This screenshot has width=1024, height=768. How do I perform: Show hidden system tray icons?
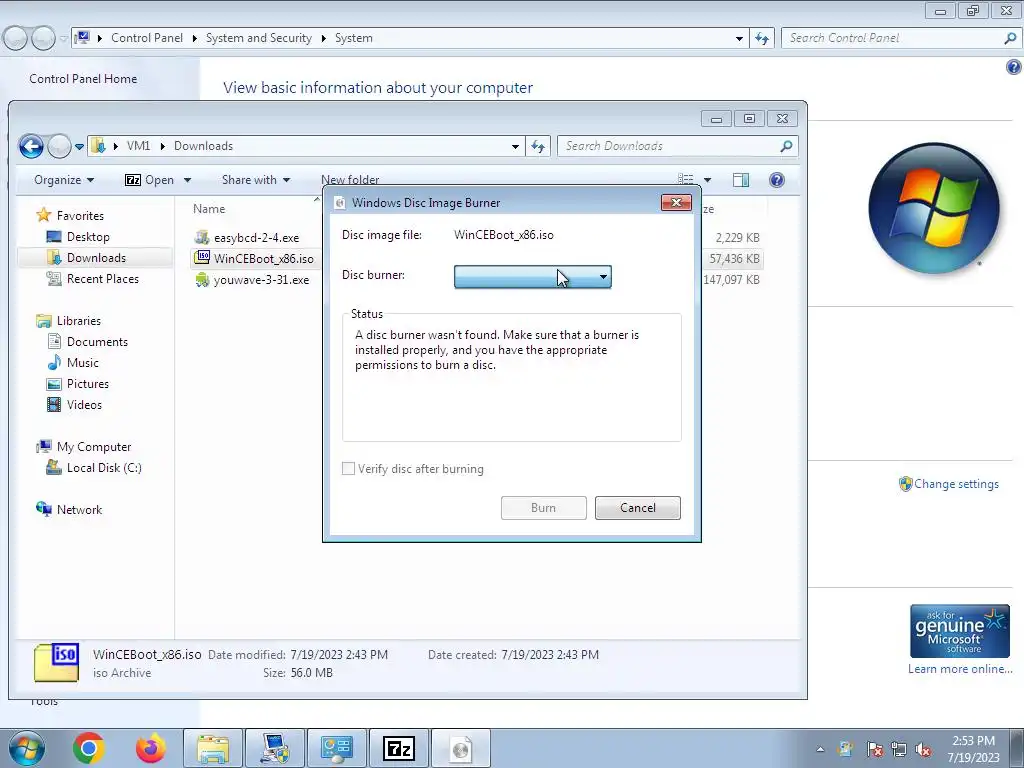(x=820, y=749)
